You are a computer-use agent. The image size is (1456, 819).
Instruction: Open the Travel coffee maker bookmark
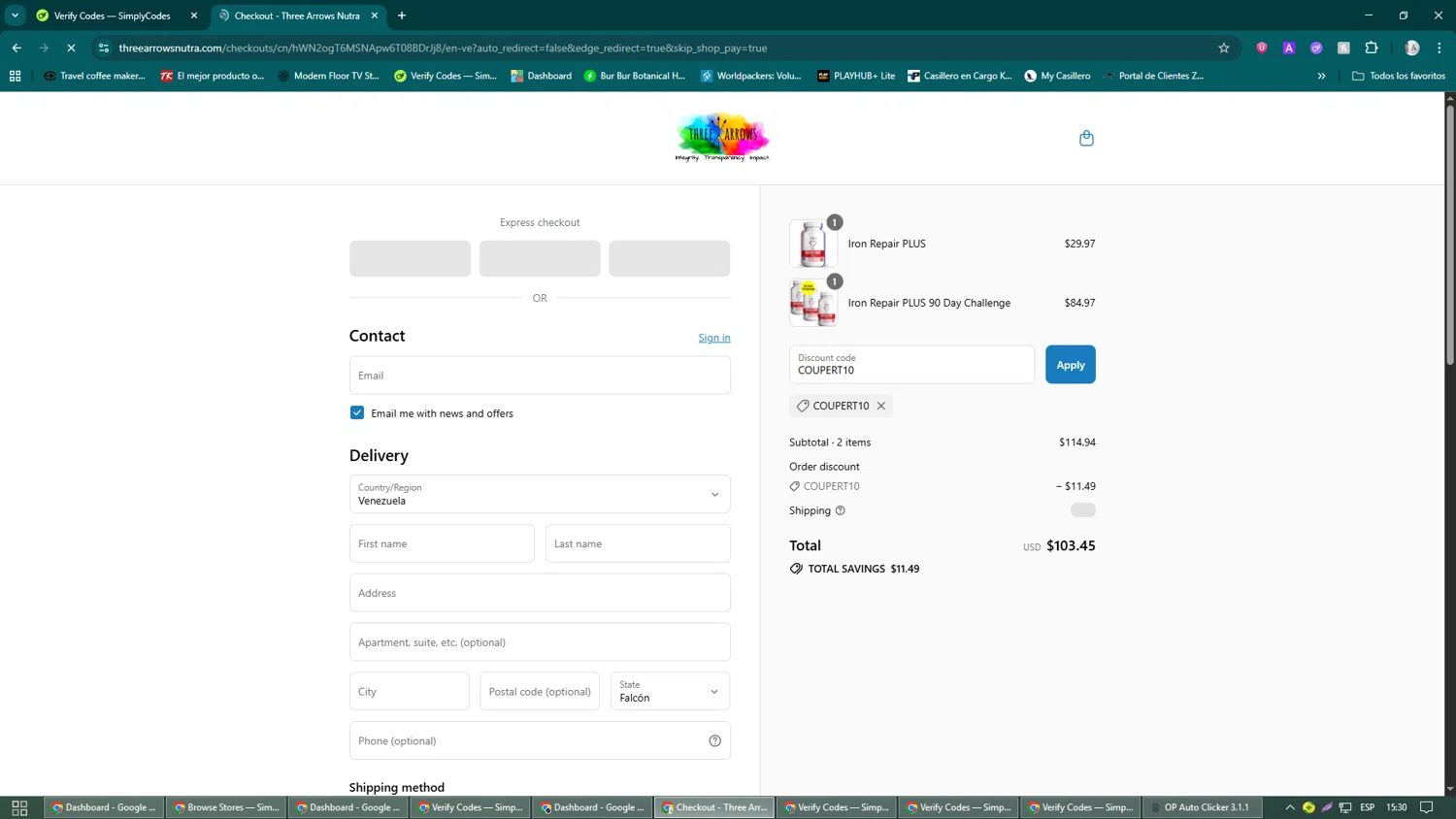94,76
